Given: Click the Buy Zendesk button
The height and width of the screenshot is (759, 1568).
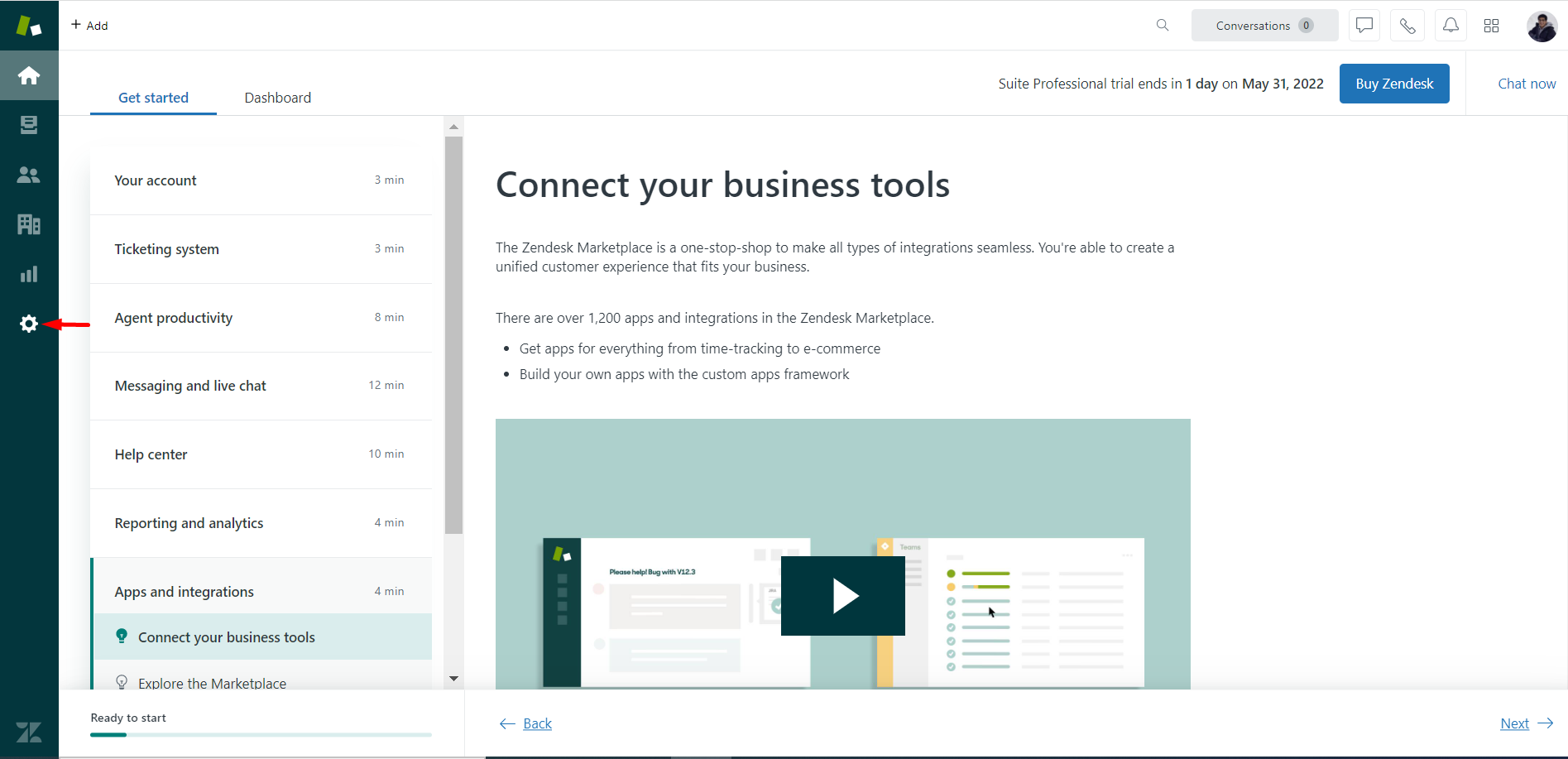Looking at the screenshot, I should pyautogui.click(x=1394, y=84).
